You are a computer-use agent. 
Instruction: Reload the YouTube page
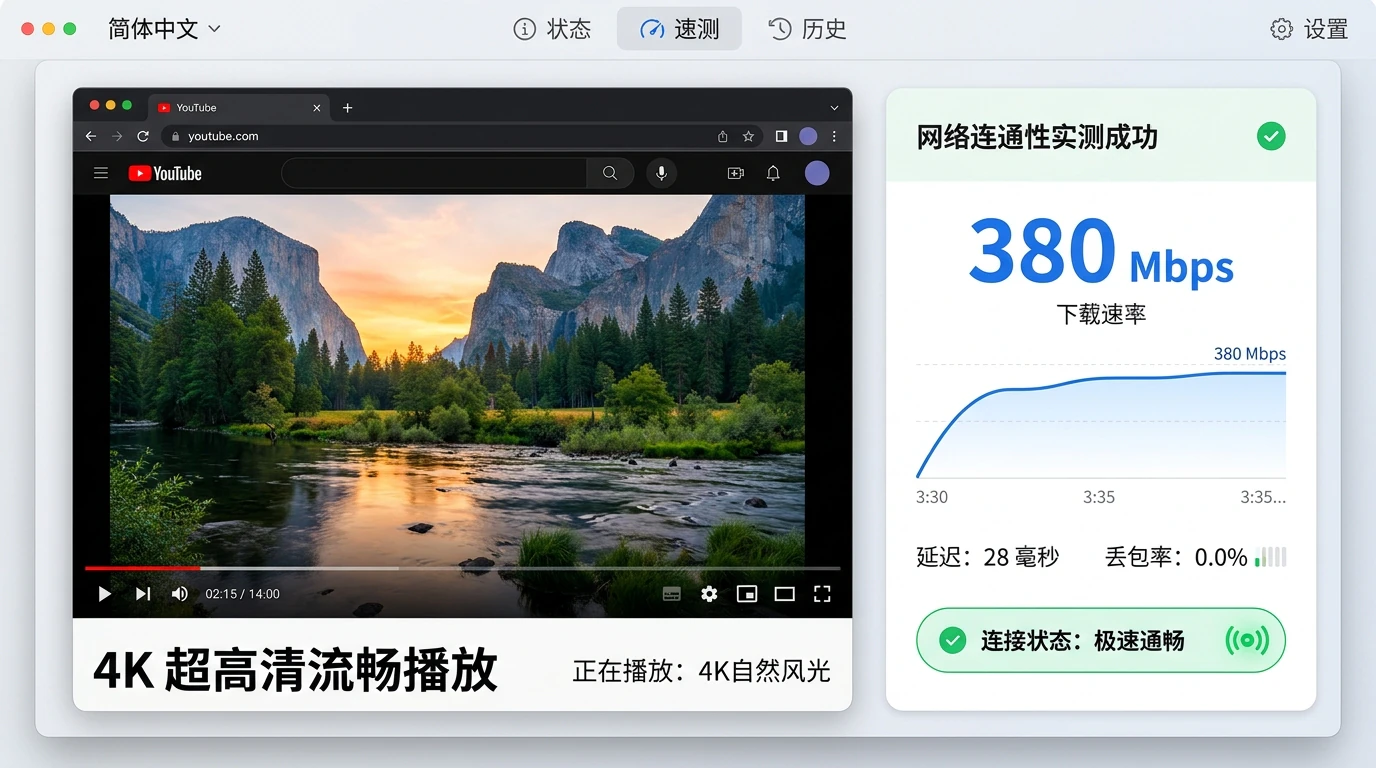pyautogui.click(x=143, y=136)
